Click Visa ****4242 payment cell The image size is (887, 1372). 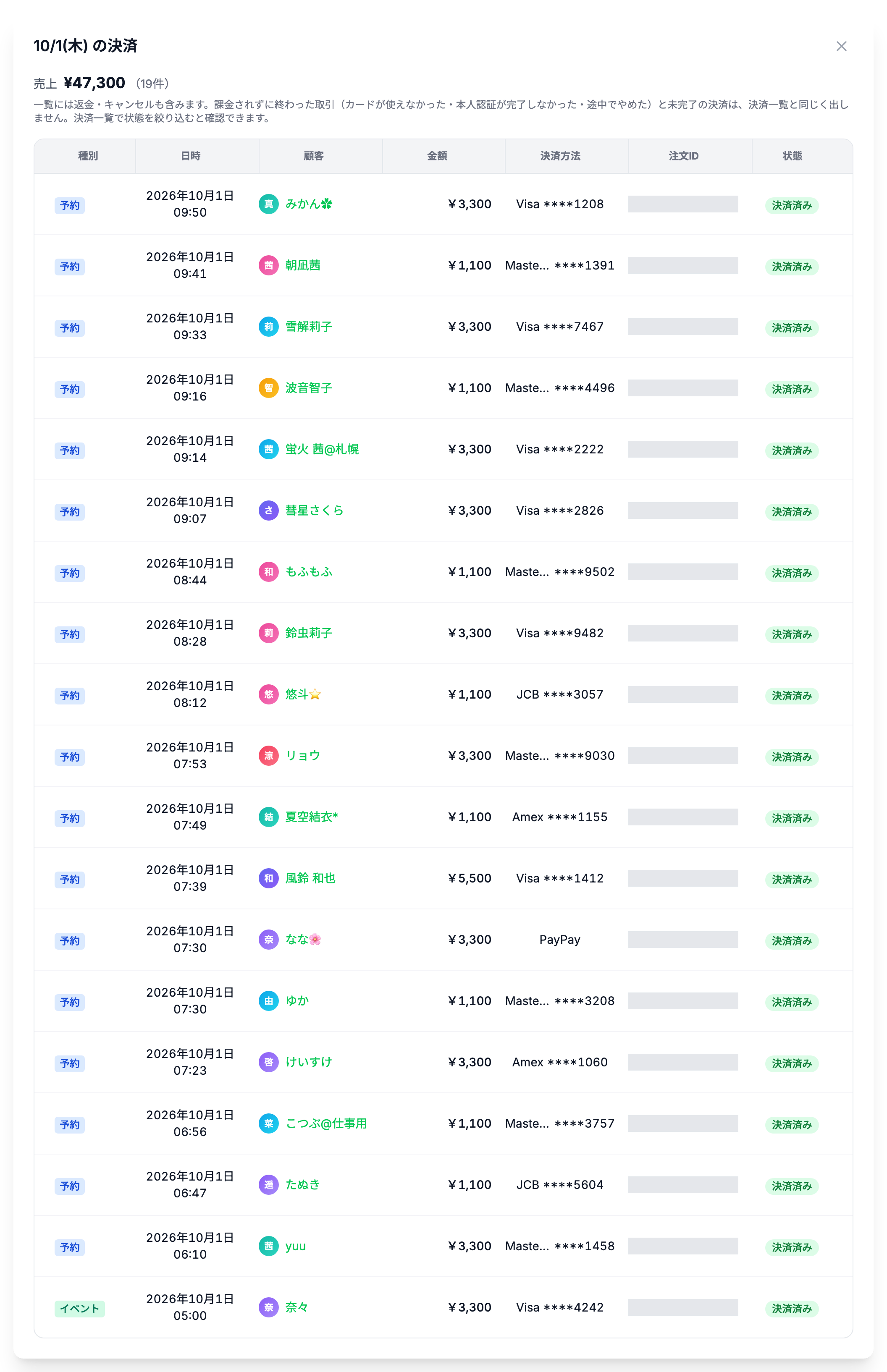560,1307
